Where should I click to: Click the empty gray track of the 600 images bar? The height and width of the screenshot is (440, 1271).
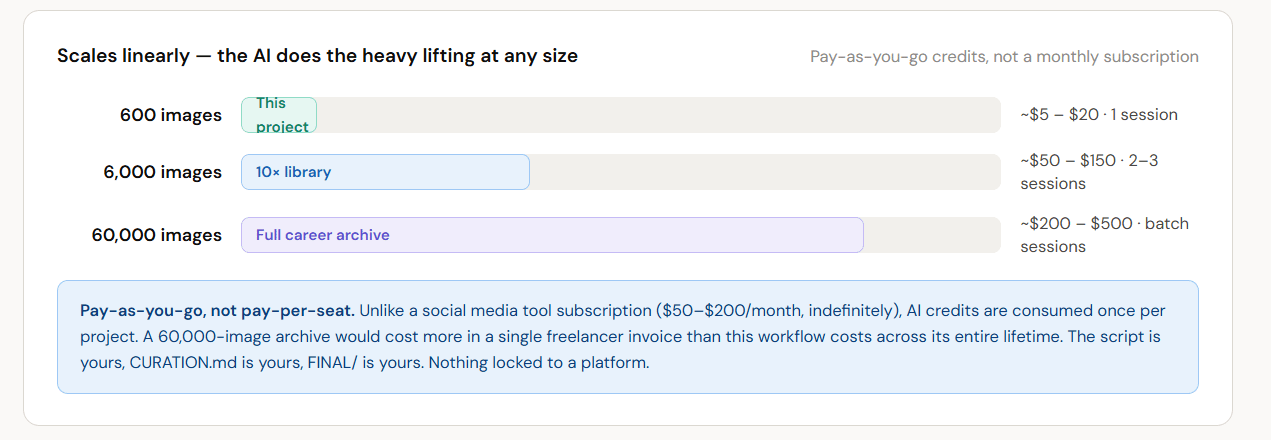tap(658, 115)
